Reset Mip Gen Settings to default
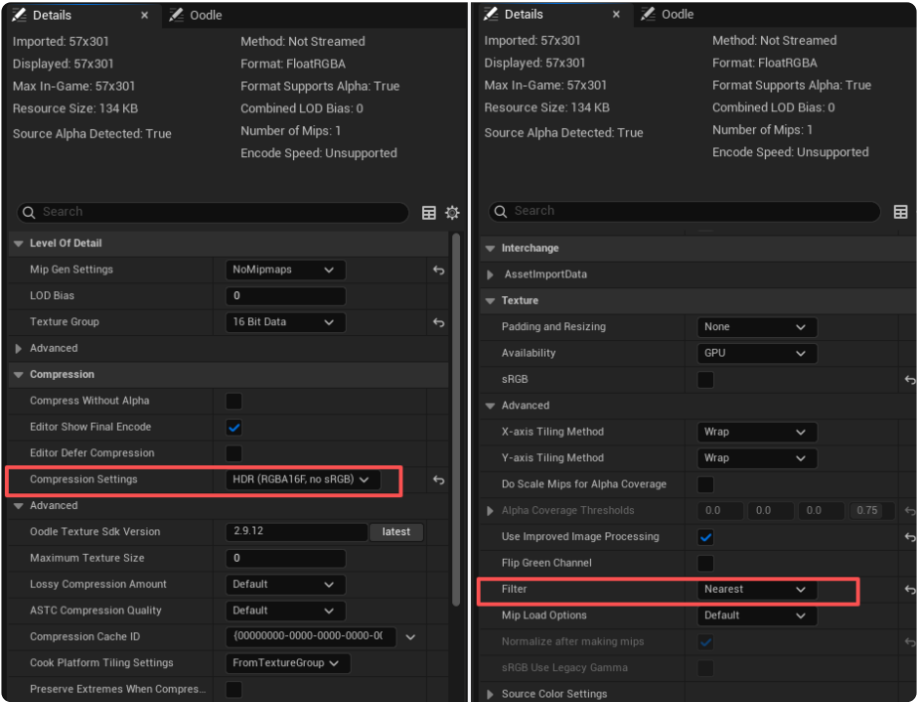Screen dimensions: 918x702 (x=438, y=270)
